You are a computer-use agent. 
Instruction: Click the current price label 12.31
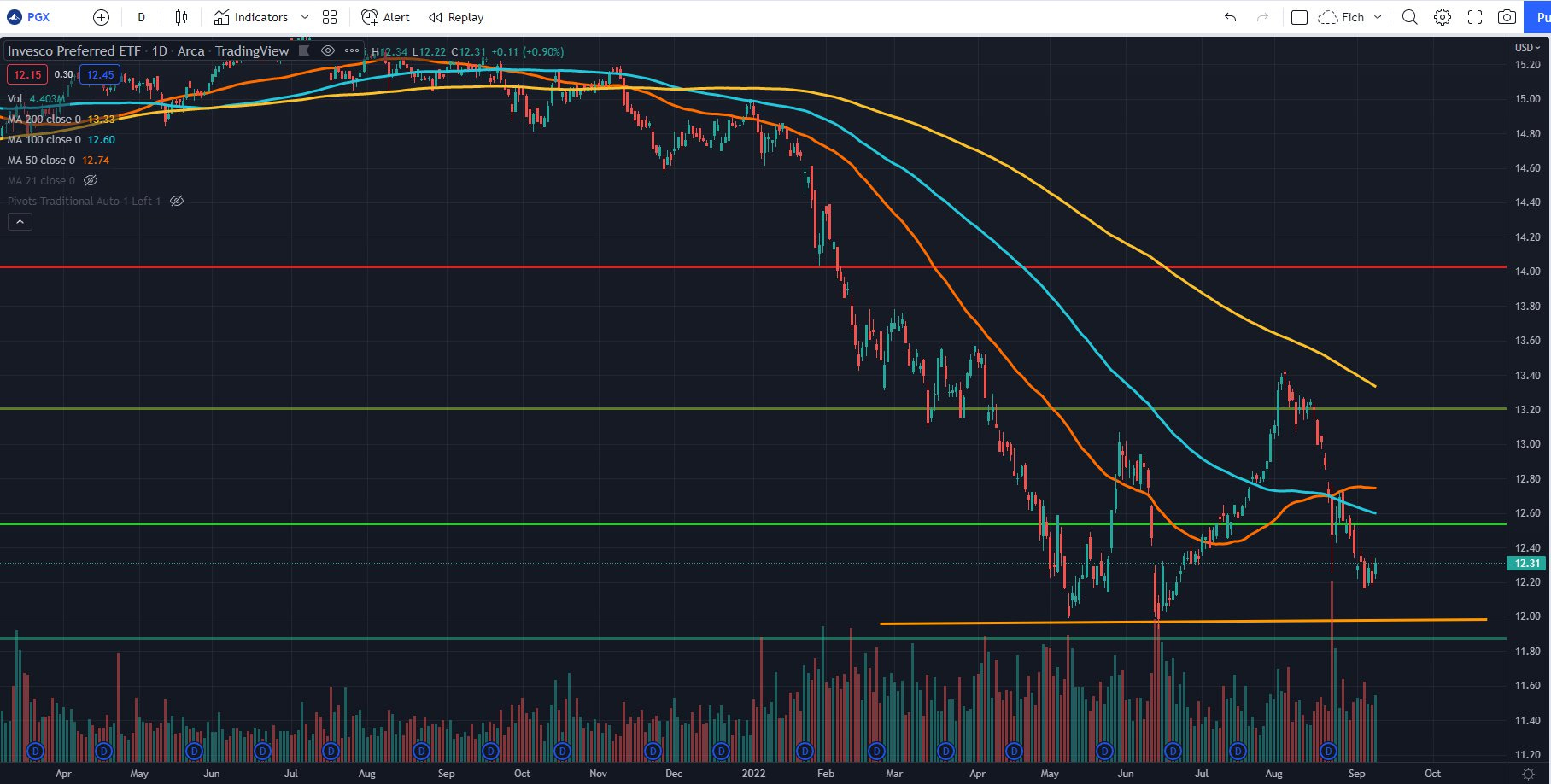1527,563
